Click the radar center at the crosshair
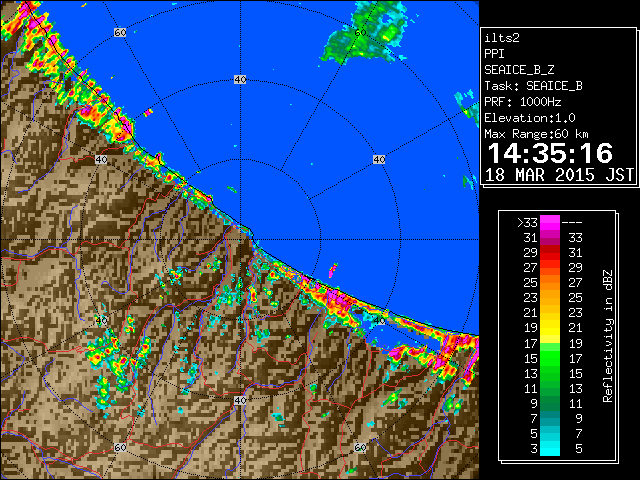 point(240,240)
